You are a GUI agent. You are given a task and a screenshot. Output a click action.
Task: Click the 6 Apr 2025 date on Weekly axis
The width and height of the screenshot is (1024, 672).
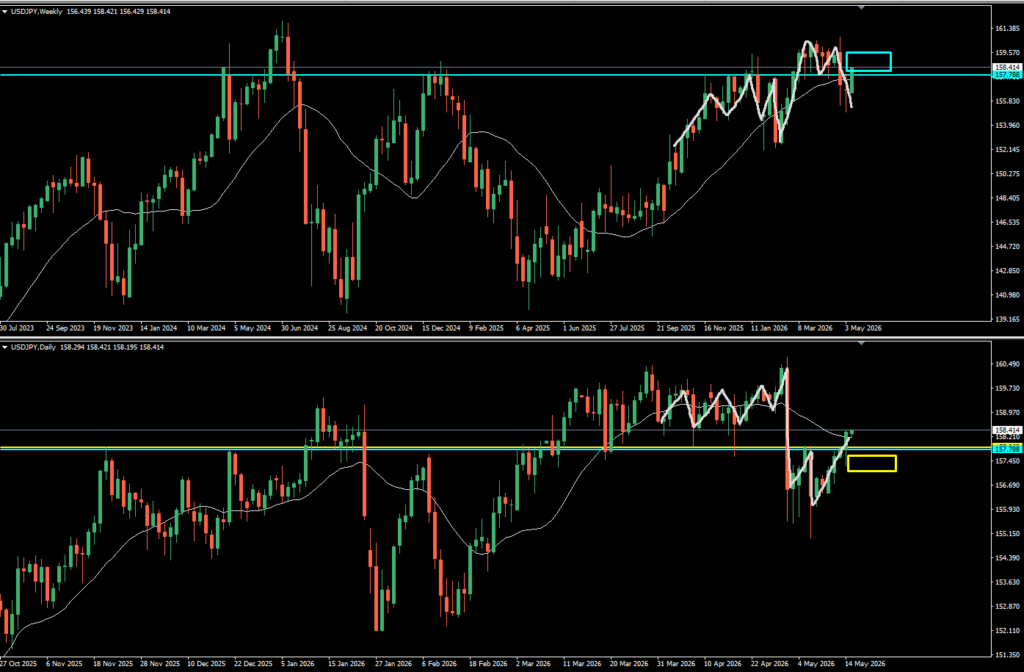point(534,328)
